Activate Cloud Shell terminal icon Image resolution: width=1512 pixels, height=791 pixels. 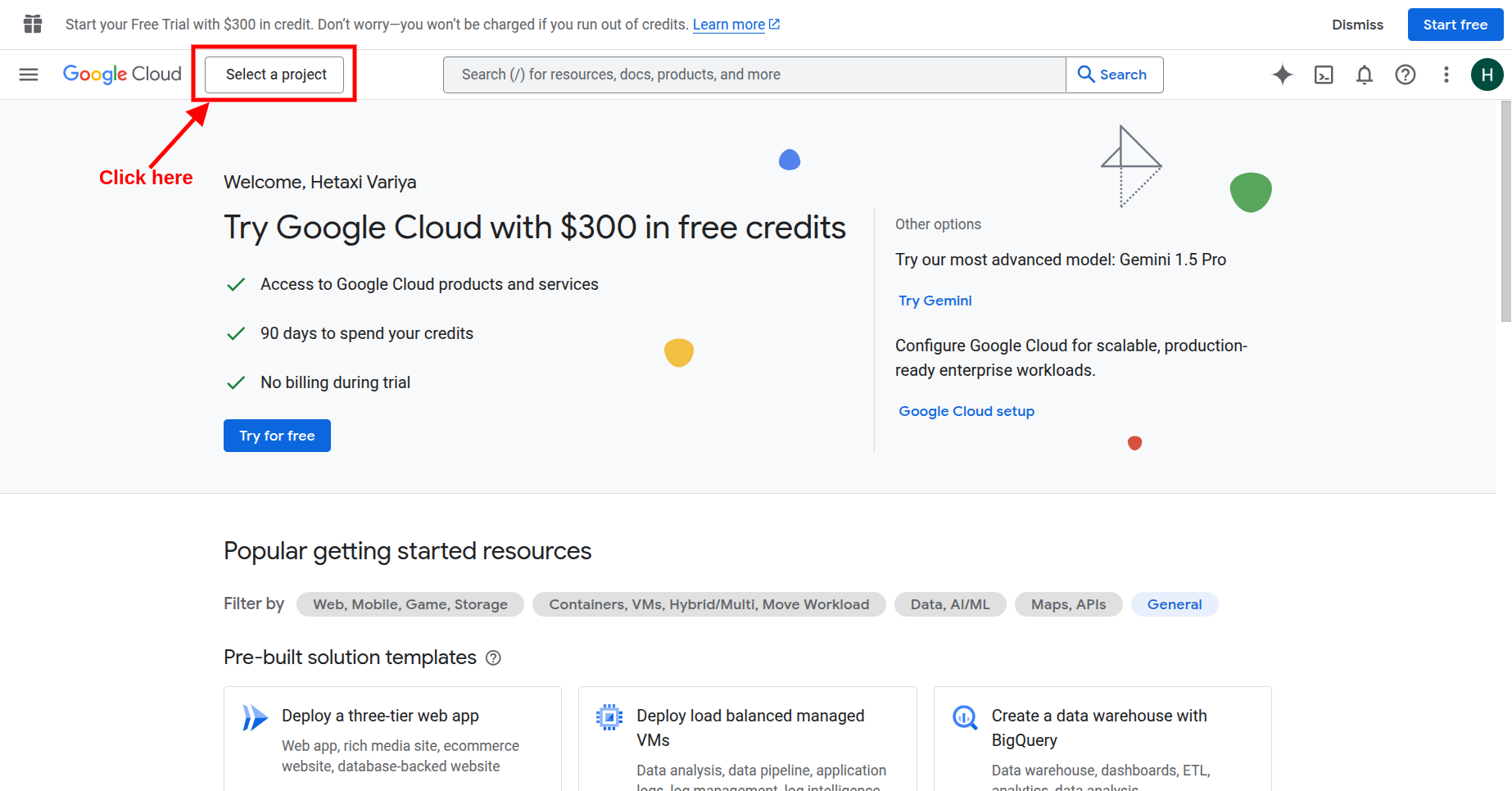tap(1323, 75)
